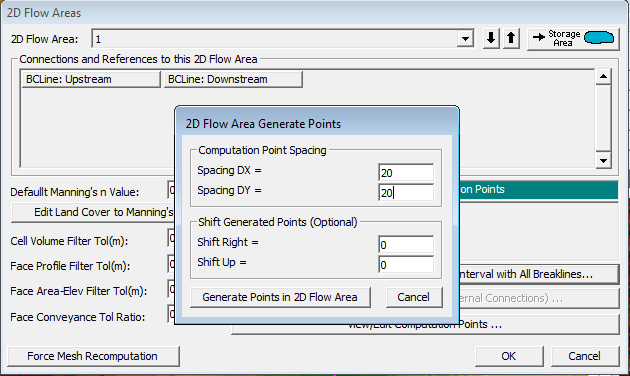Screen dimensions: 630x376
Task: Click Interval with All Breaklines button
Action: [x=539, y=274]
